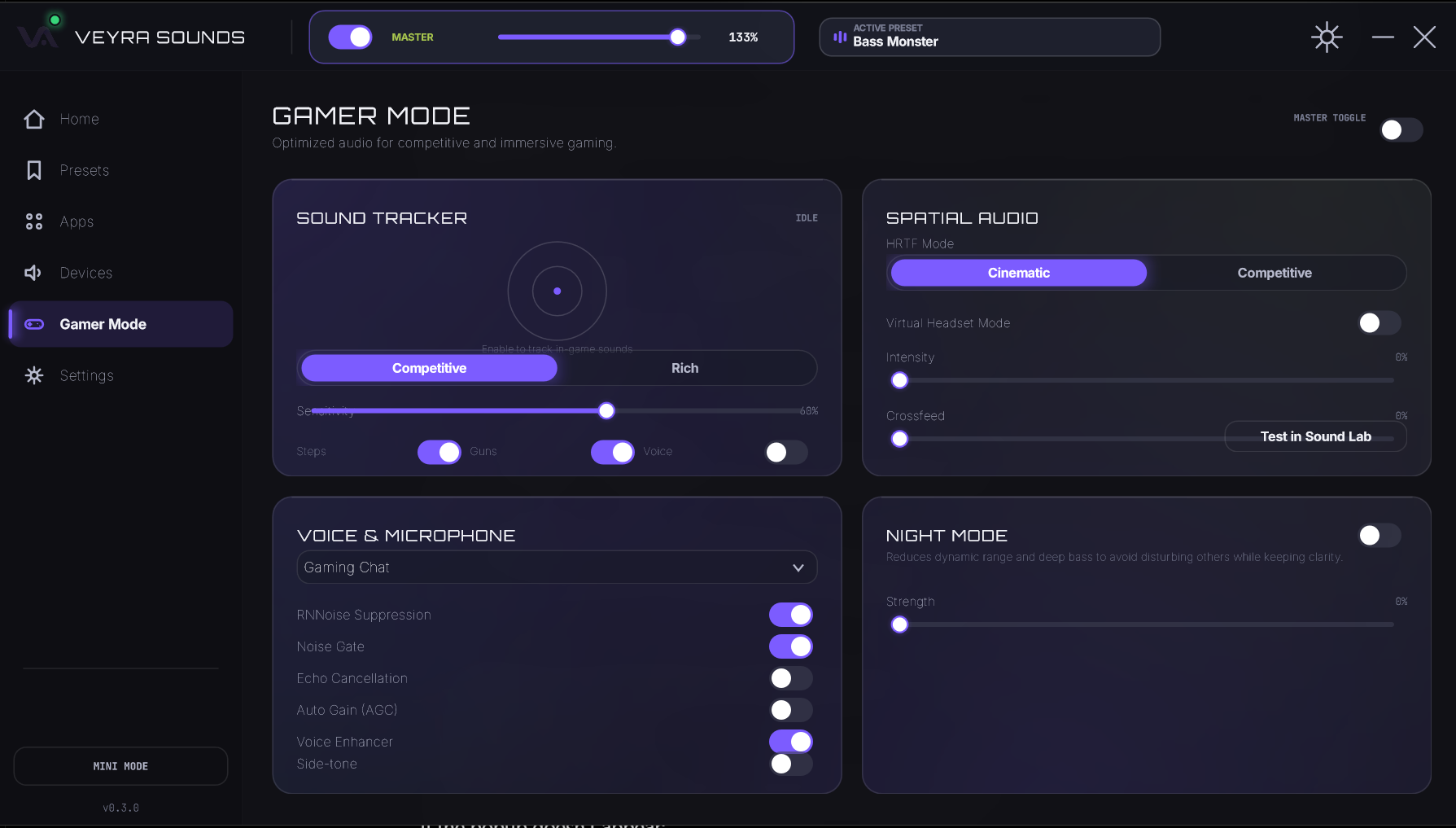
Task: Click the Apps grid icon
Action: coord(34,221)
